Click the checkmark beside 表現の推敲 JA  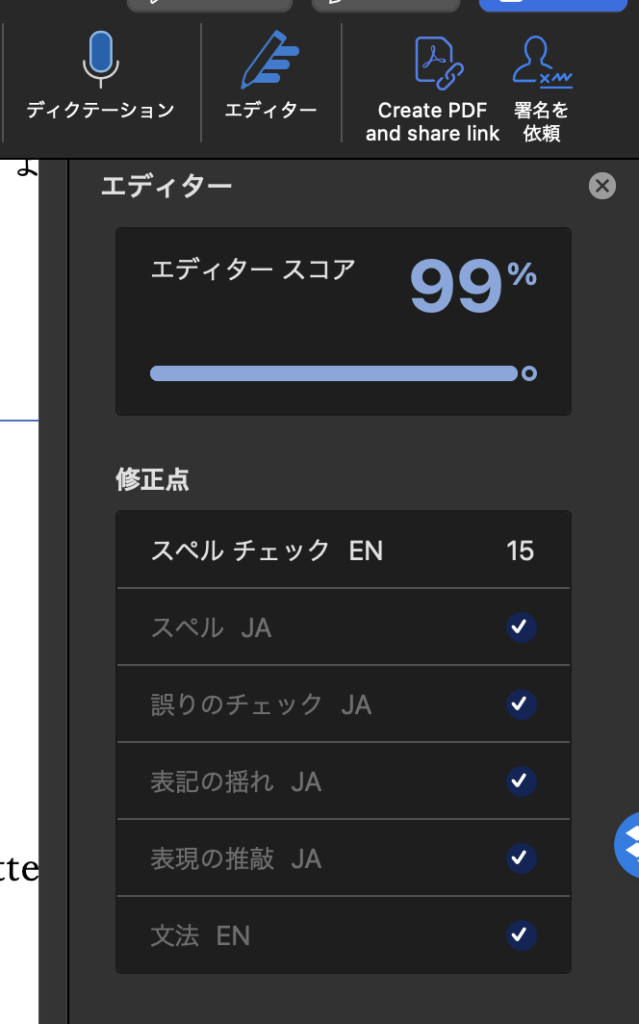click(521, 859)
